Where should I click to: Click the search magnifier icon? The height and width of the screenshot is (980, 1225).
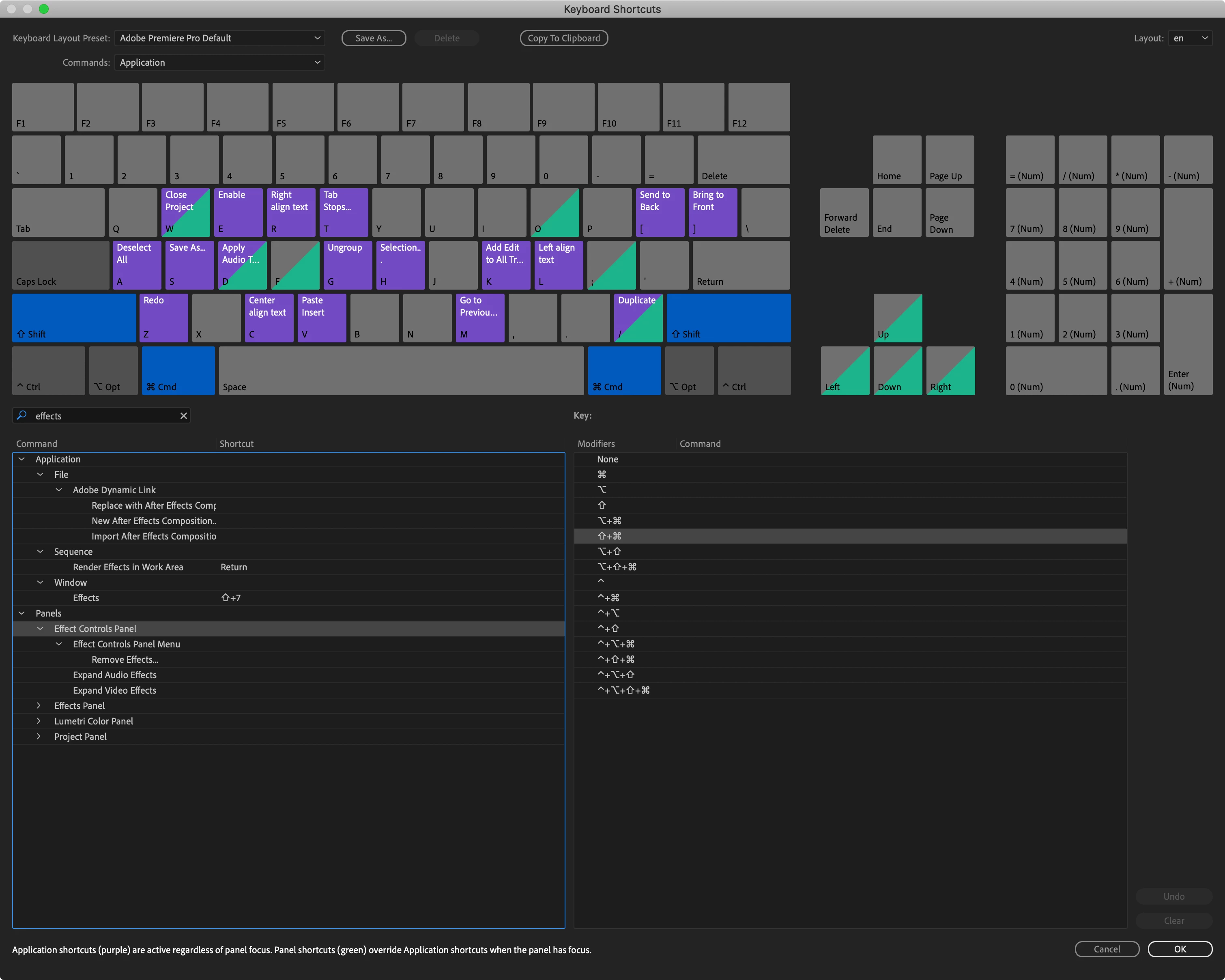pos(21,415)
